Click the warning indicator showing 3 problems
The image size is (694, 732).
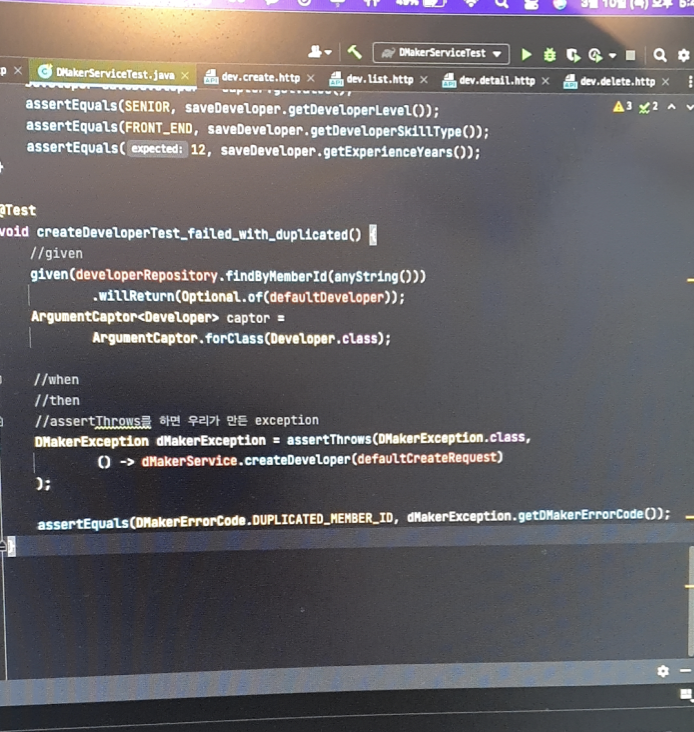click(x=622, y=107)
